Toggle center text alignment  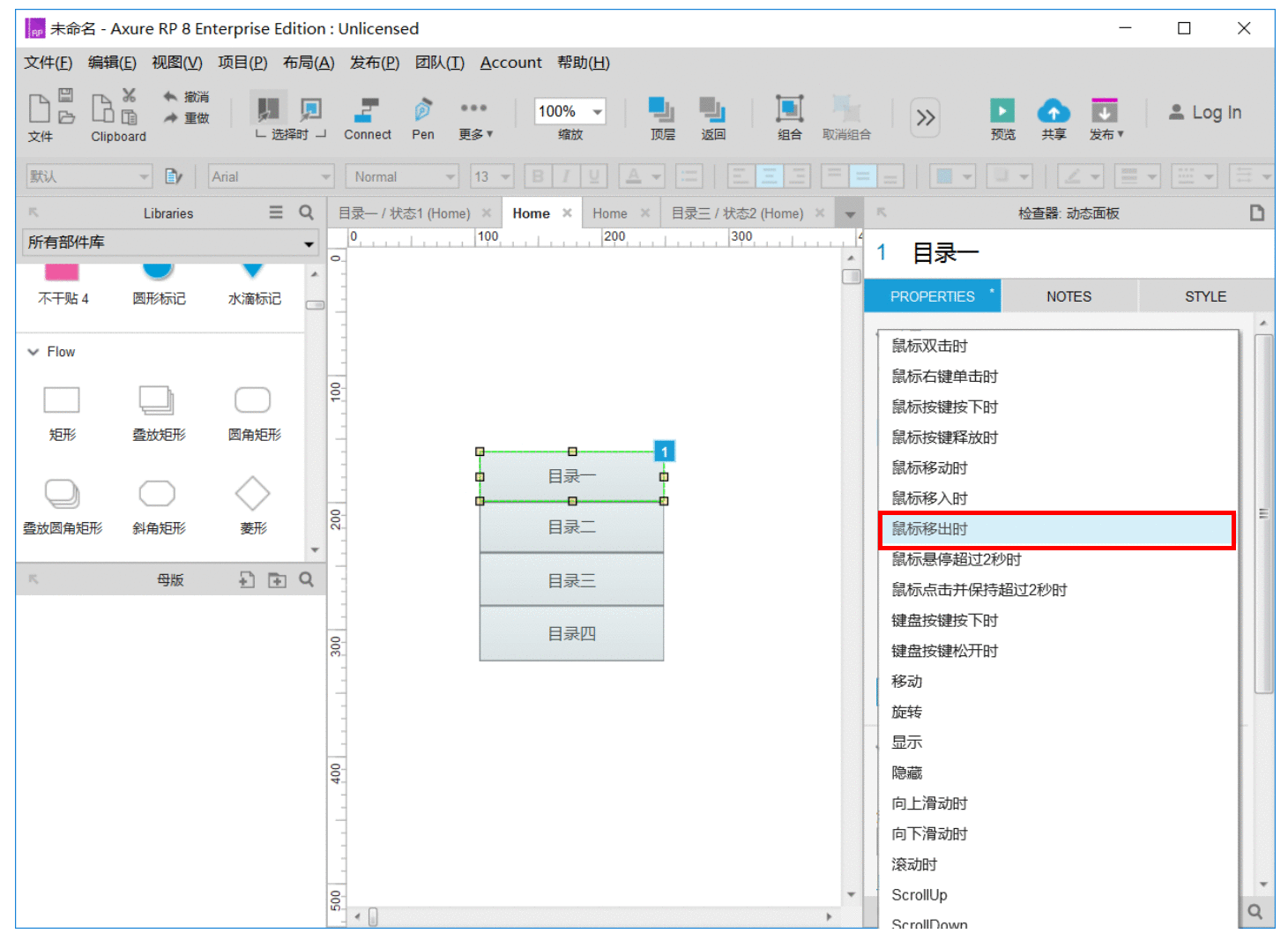769,176
